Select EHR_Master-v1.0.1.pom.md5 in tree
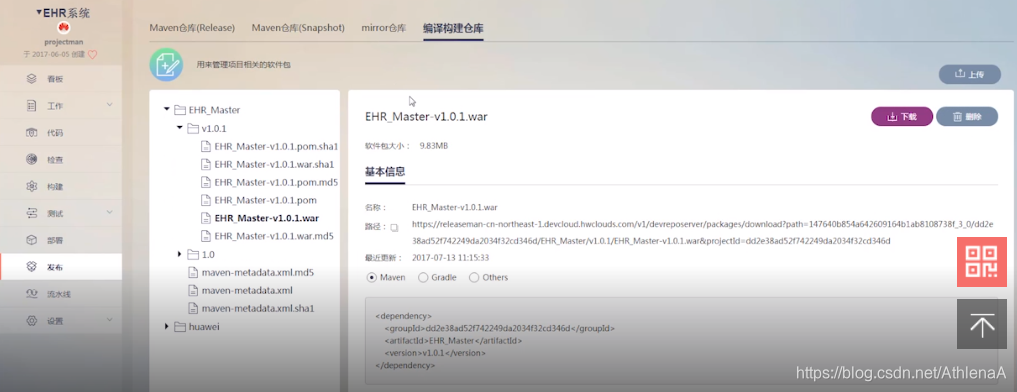 pyautogui.click(x=276, y=182)
